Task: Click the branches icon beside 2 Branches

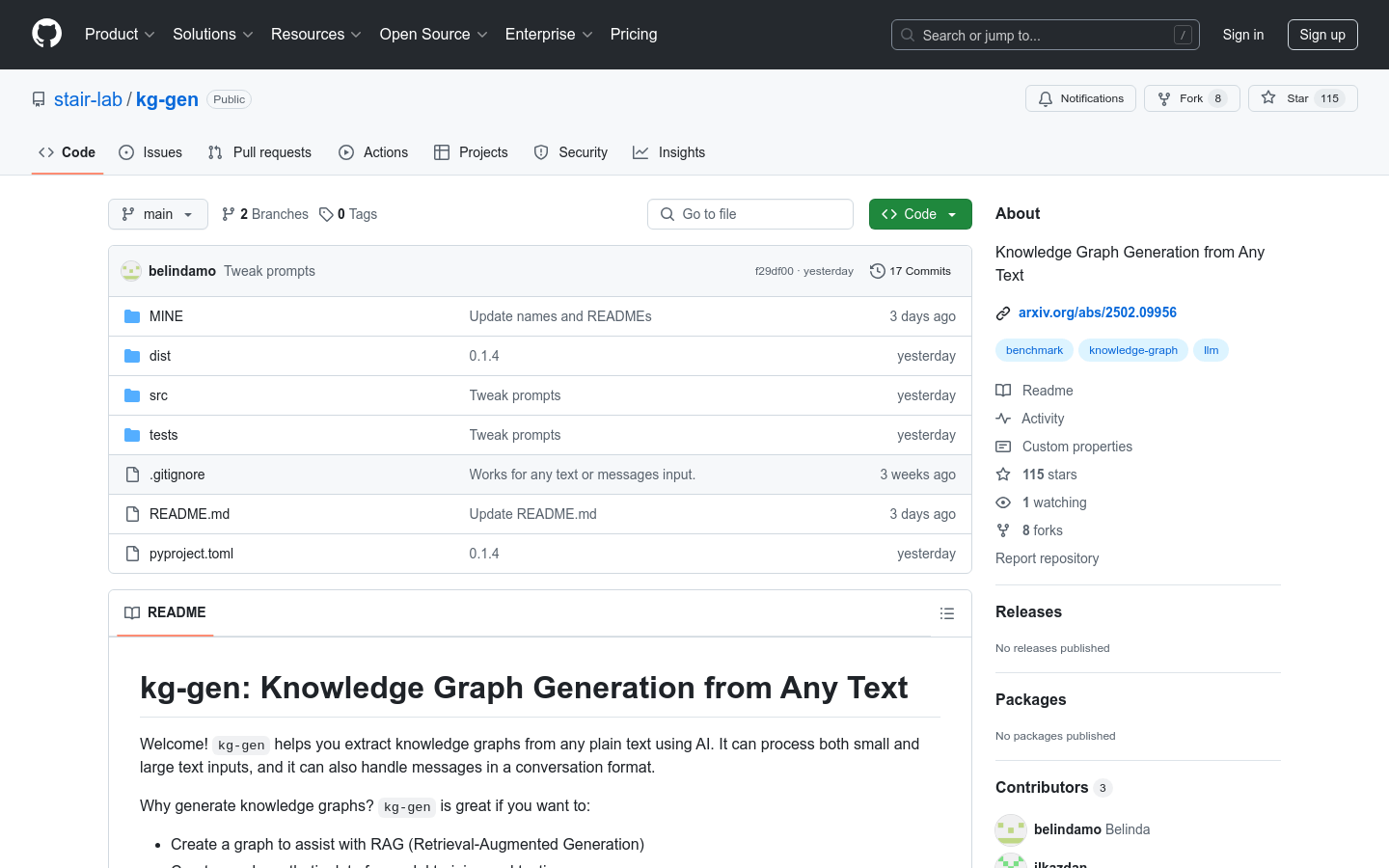Action: pyautogui.click(x=229, y=214)
